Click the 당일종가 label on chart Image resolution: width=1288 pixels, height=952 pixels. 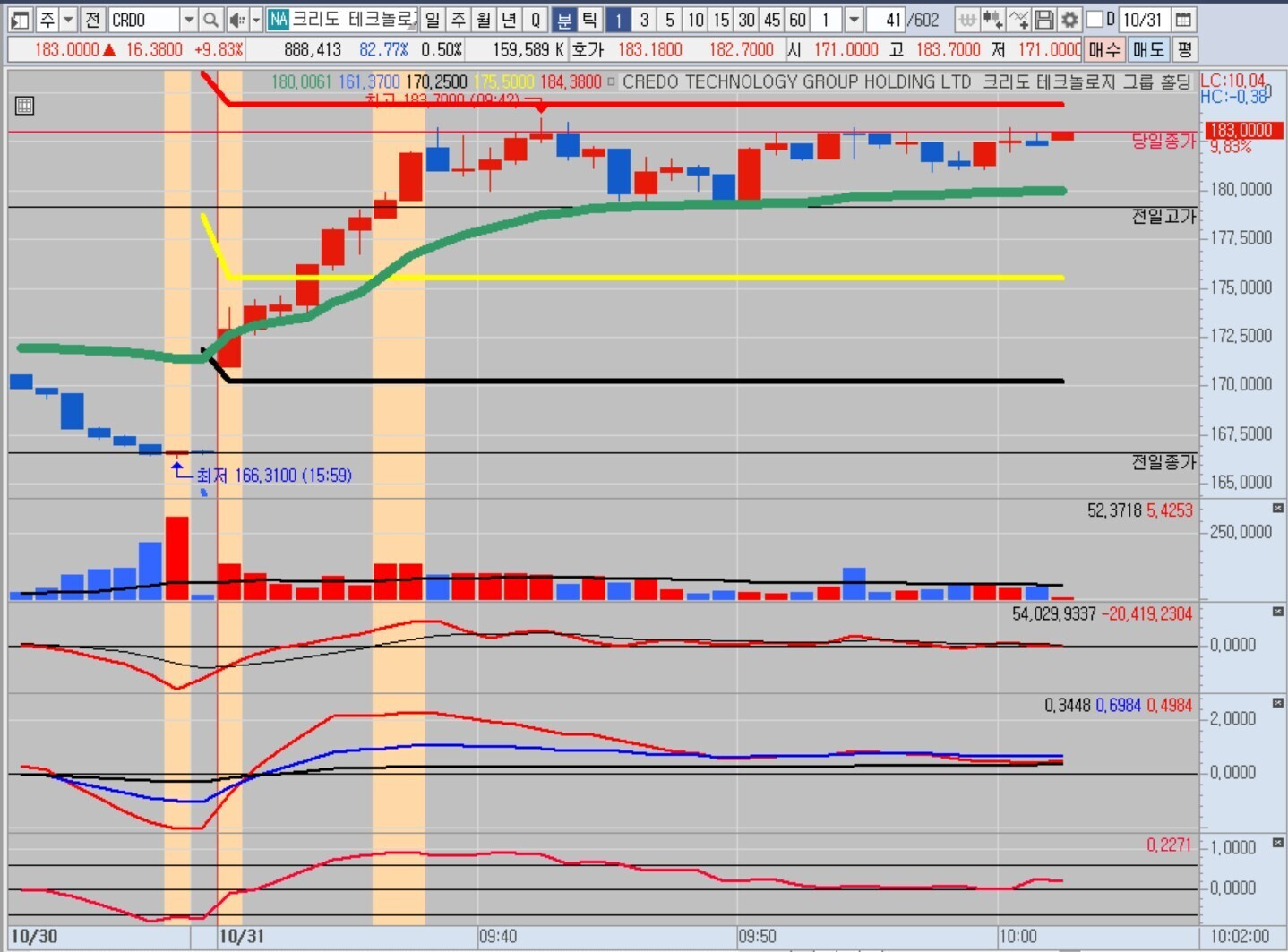coord(1163,141)
